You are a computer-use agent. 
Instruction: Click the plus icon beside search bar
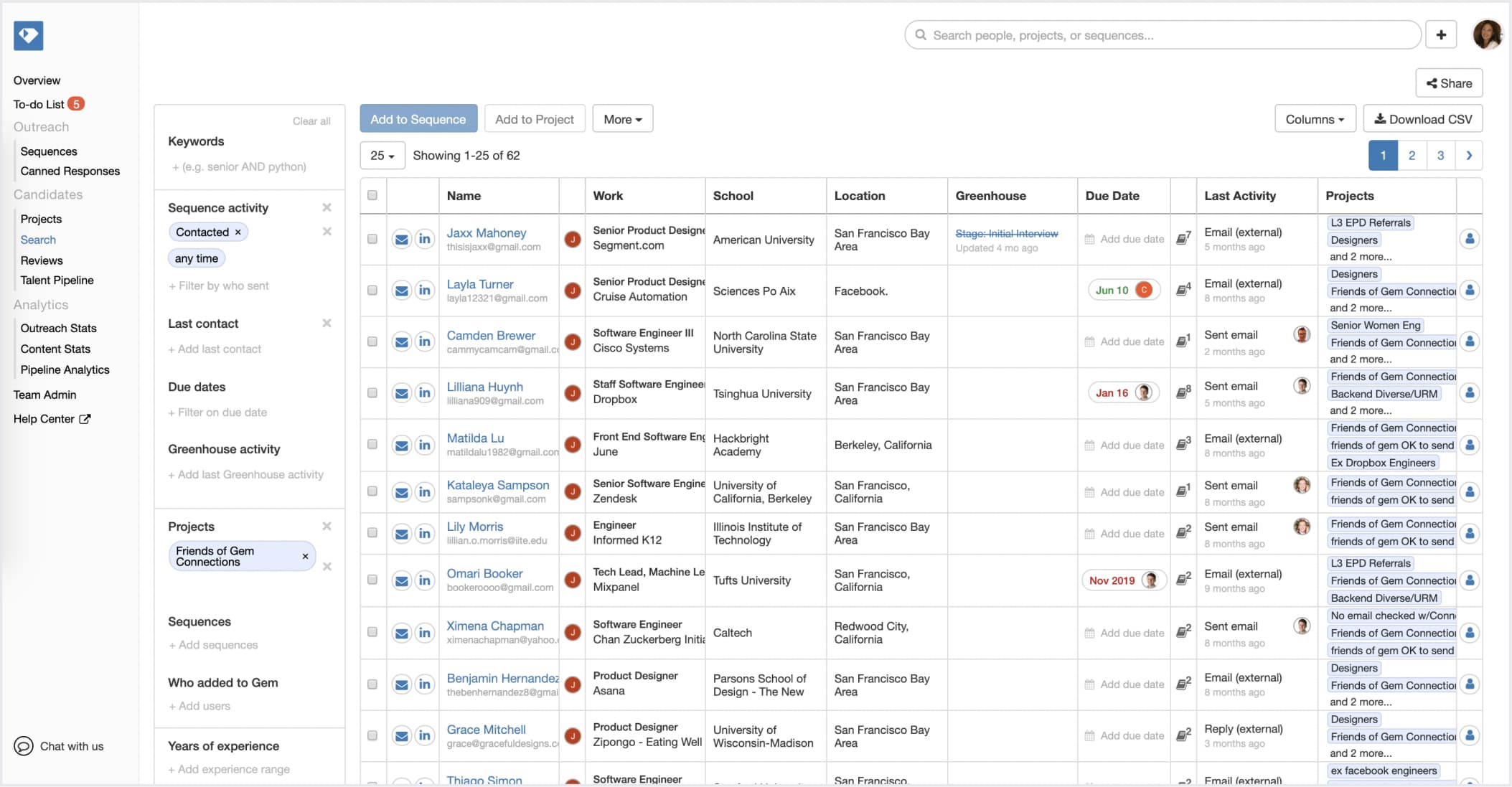pyautogui.click(x=1440, y=35)
